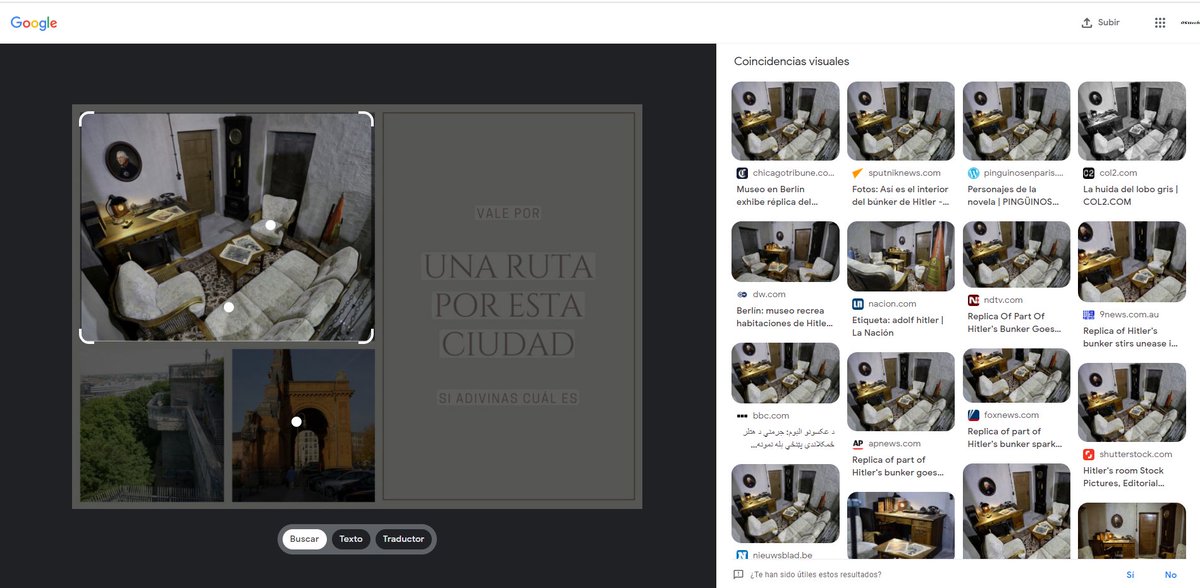Click the apnews.com AP favicon

click(858, 444)
